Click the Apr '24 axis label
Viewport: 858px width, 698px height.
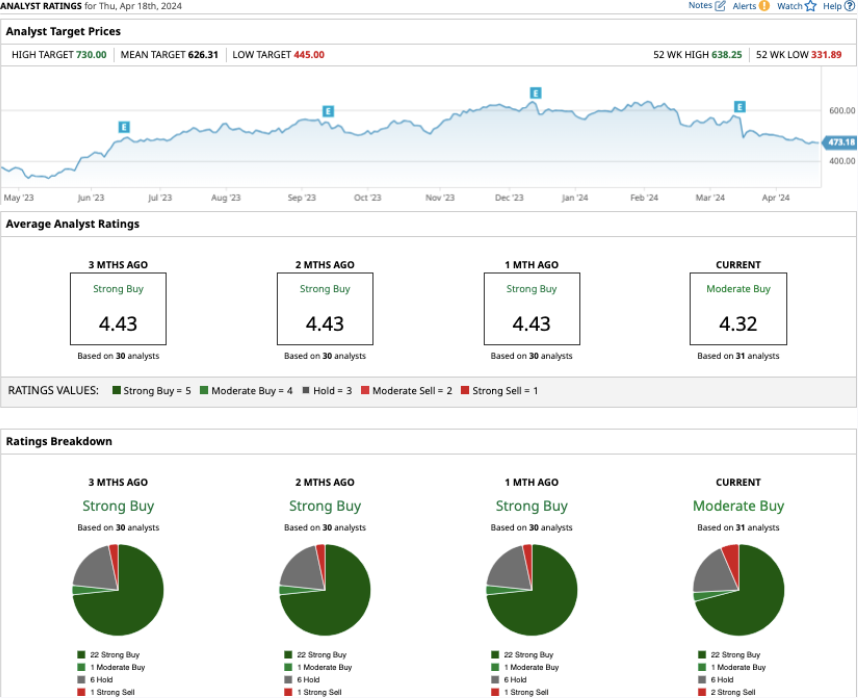tap(775, 197)
